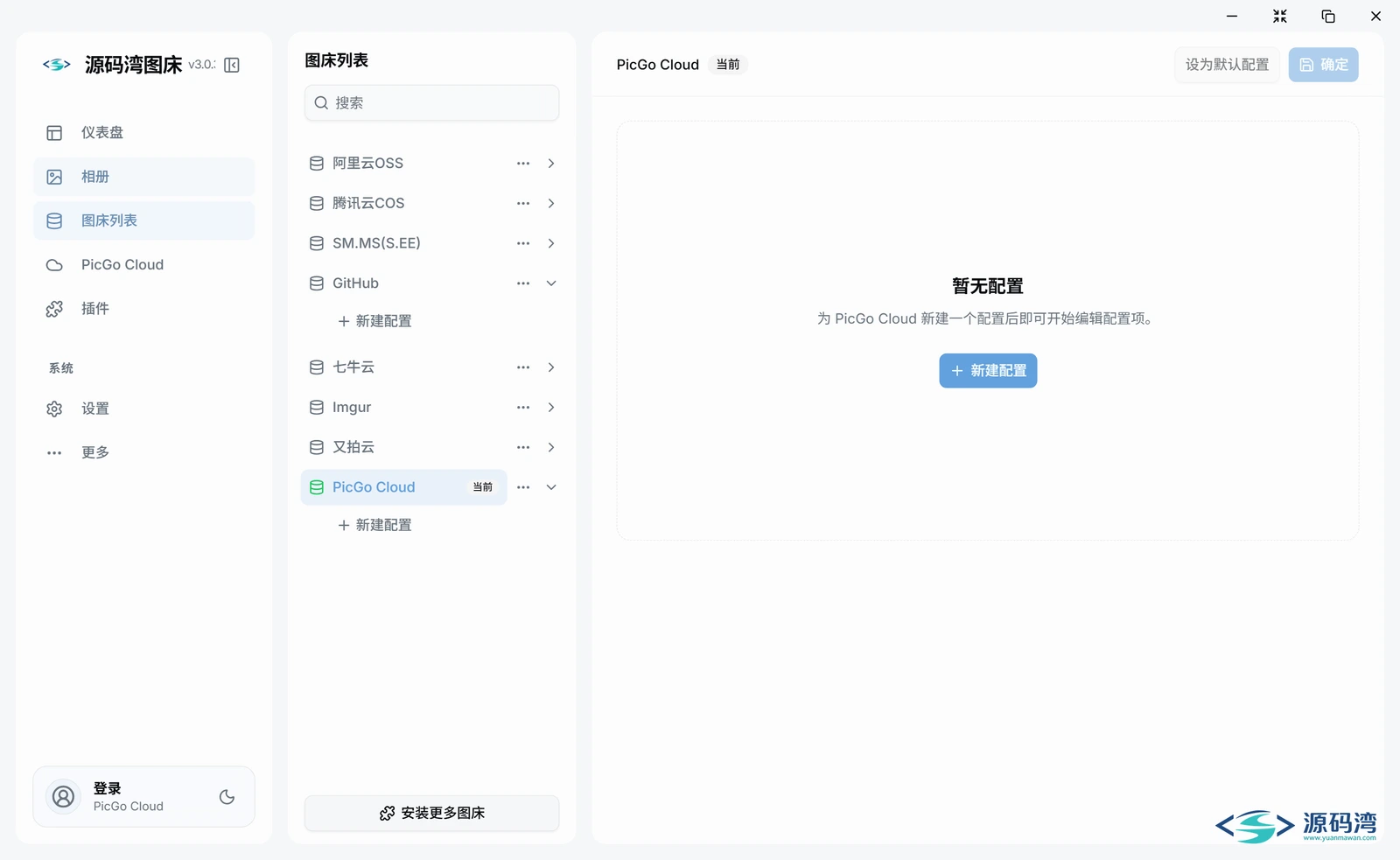Expand the Imgur row
1400x860 pixels.
pyautogui.click(x=551, y=408)
